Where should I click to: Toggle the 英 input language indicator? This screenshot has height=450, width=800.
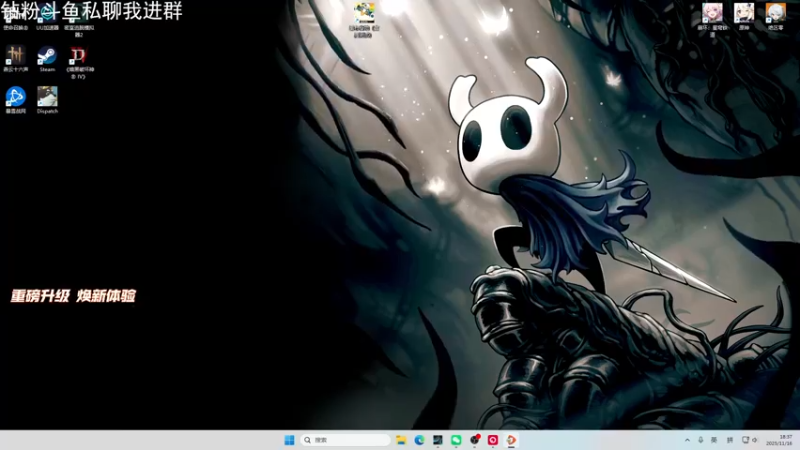714,440
